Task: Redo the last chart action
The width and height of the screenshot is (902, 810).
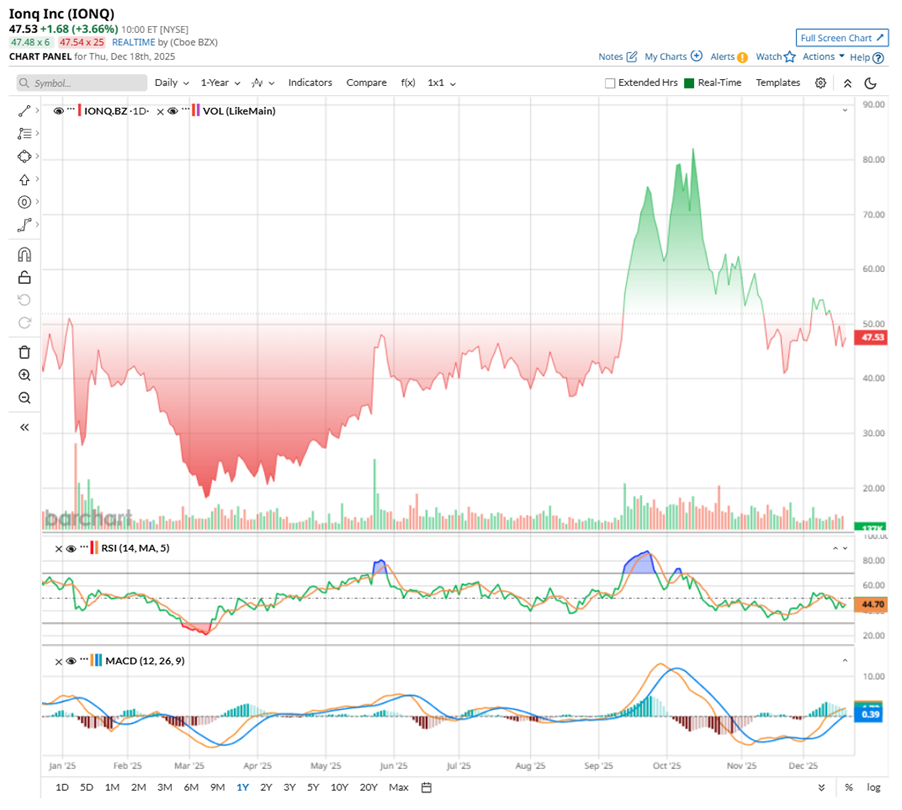Action: (24, 323)
